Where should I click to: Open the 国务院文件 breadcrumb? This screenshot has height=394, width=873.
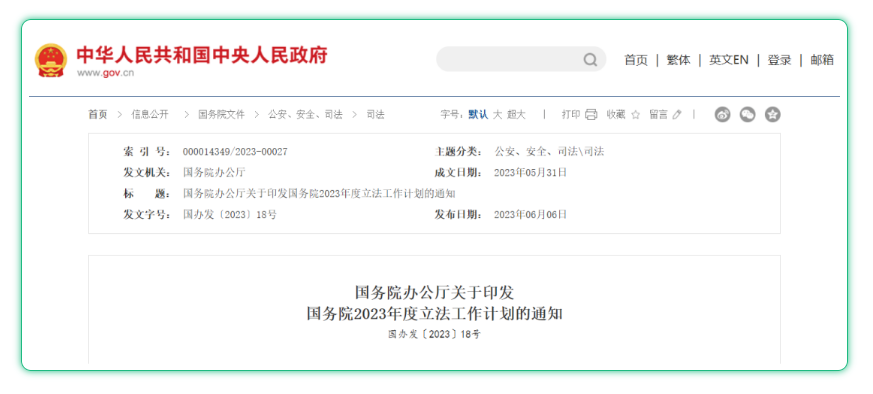point(222,115)
